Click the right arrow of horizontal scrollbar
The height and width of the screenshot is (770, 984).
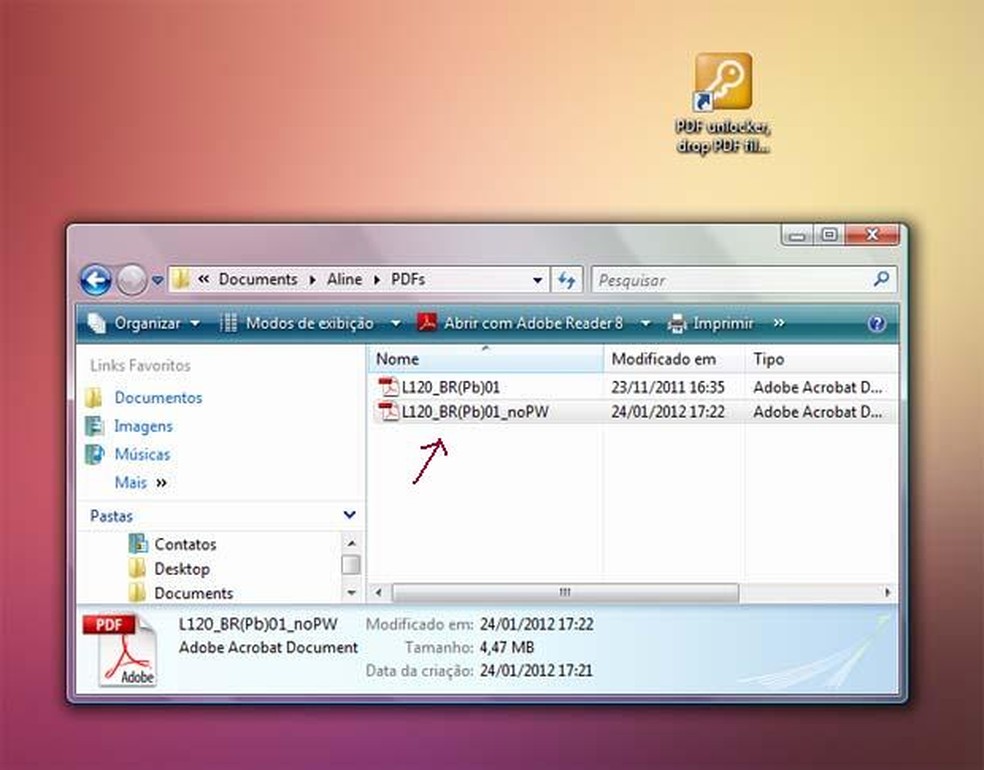point(887,592)
